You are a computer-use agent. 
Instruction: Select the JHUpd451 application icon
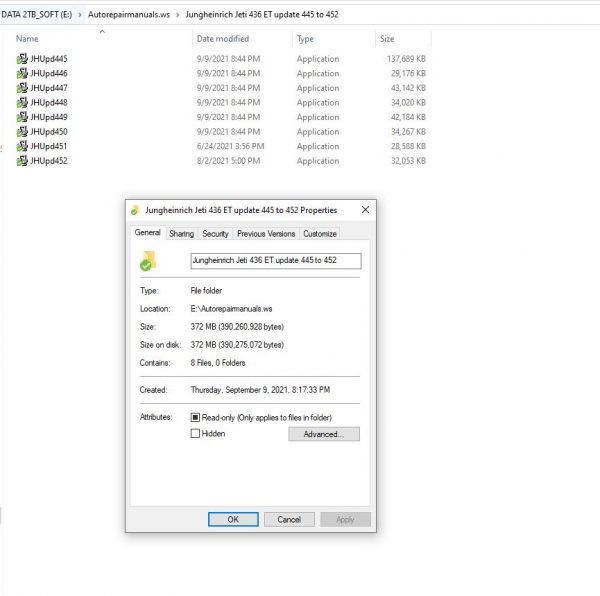[22, 146]
